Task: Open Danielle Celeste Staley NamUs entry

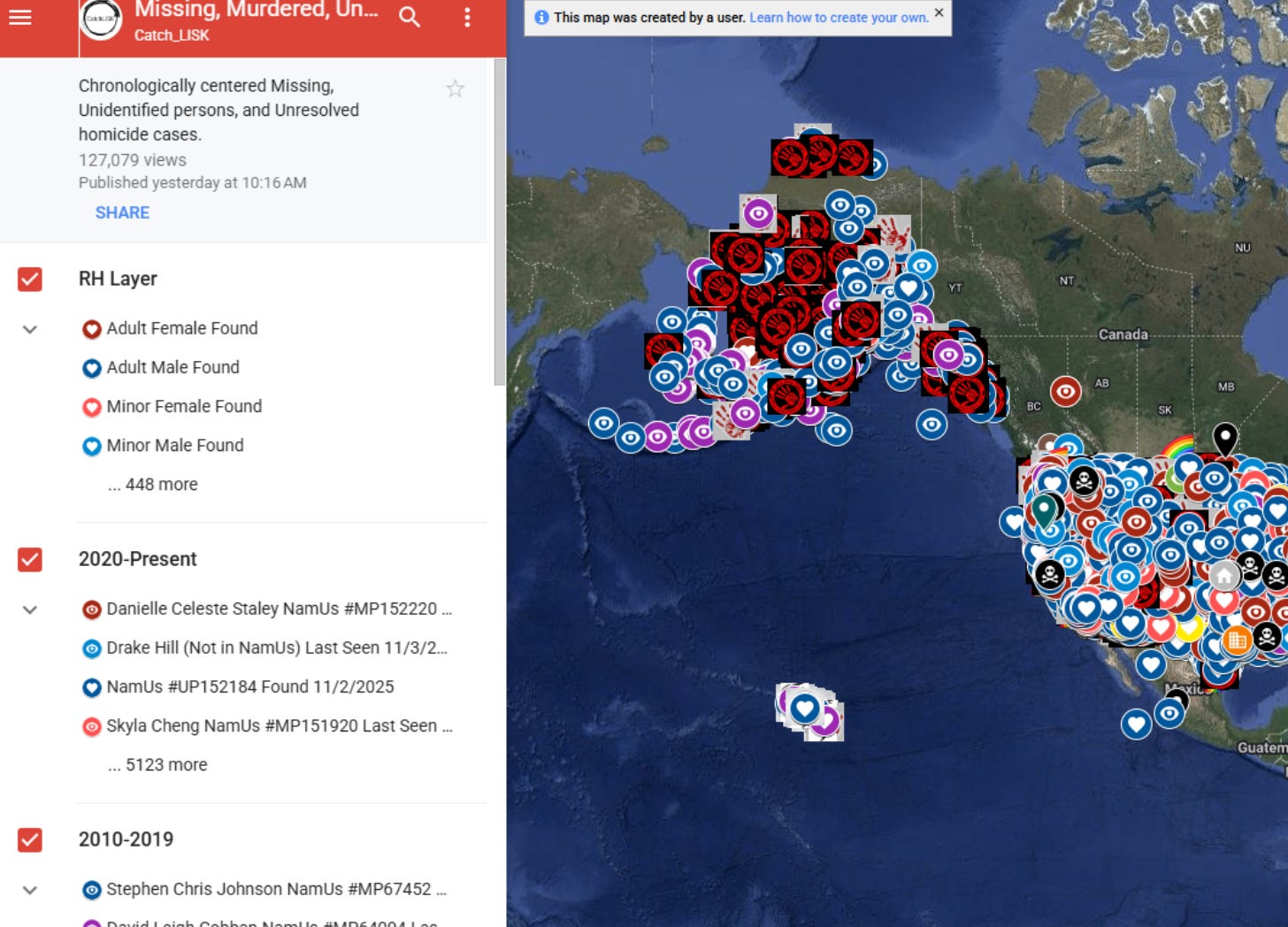Action: click(x=267, y=609)
